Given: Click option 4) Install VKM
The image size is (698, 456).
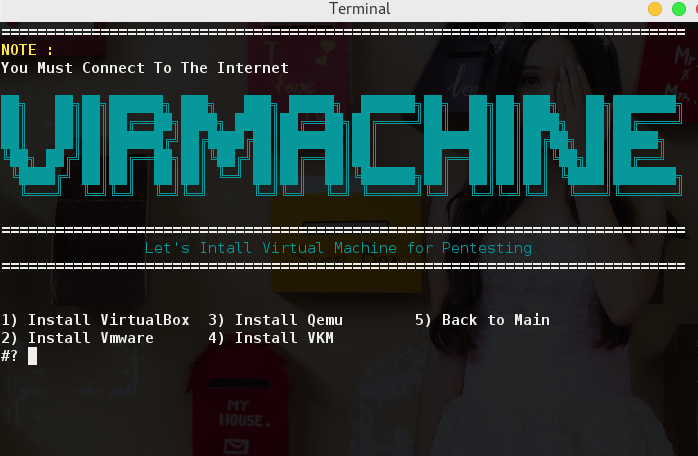Looking at the screenshot, I should pos(271,338).
